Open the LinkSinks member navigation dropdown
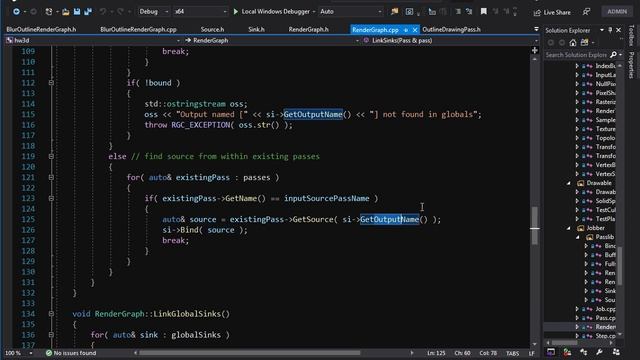Viewport: 640px width, 360px height. [536, 40]
